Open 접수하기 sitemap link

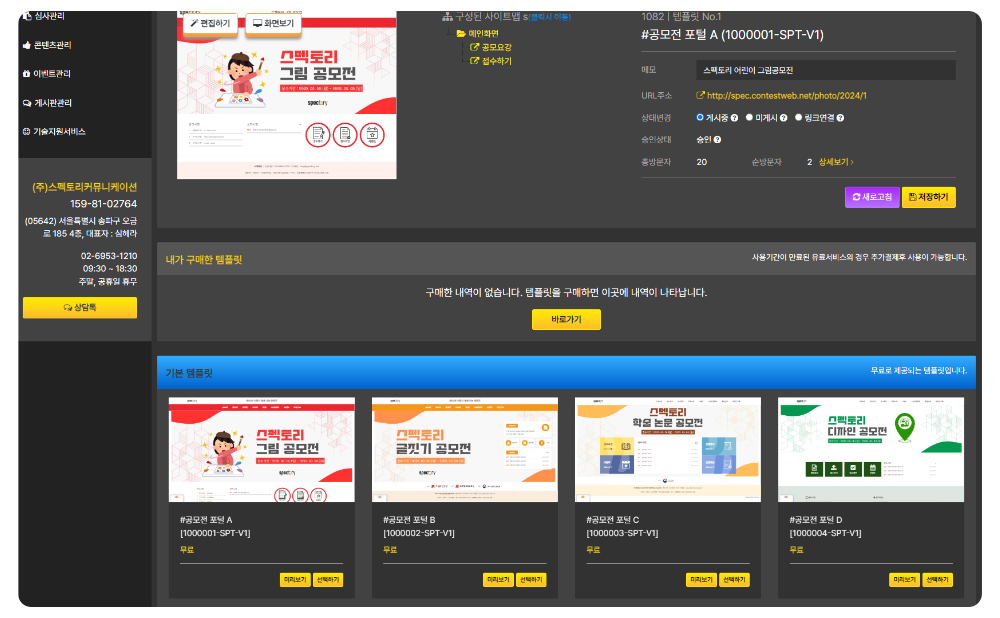pos(496,61)
